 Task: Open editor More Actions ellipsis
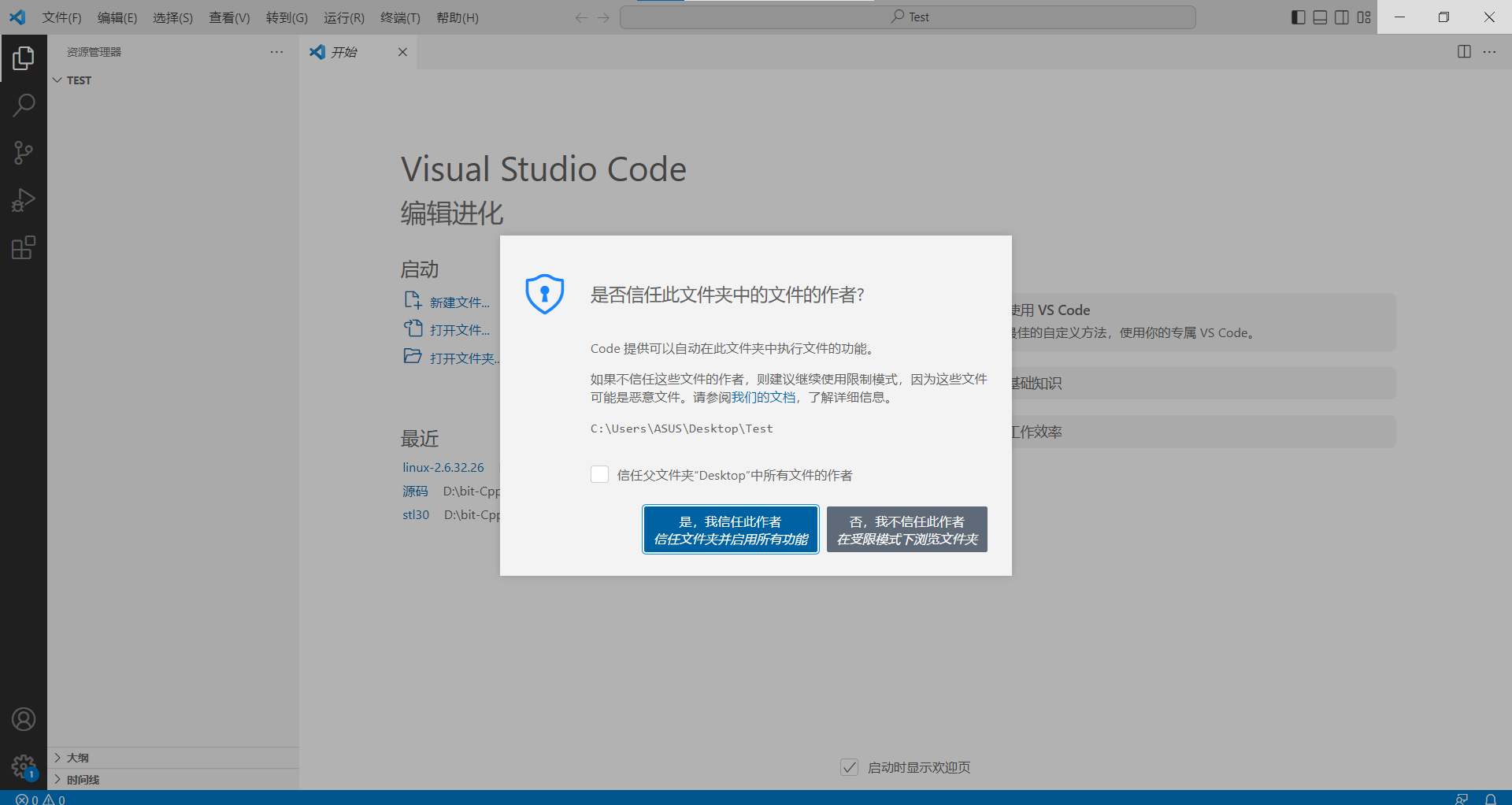point(1489,52)
